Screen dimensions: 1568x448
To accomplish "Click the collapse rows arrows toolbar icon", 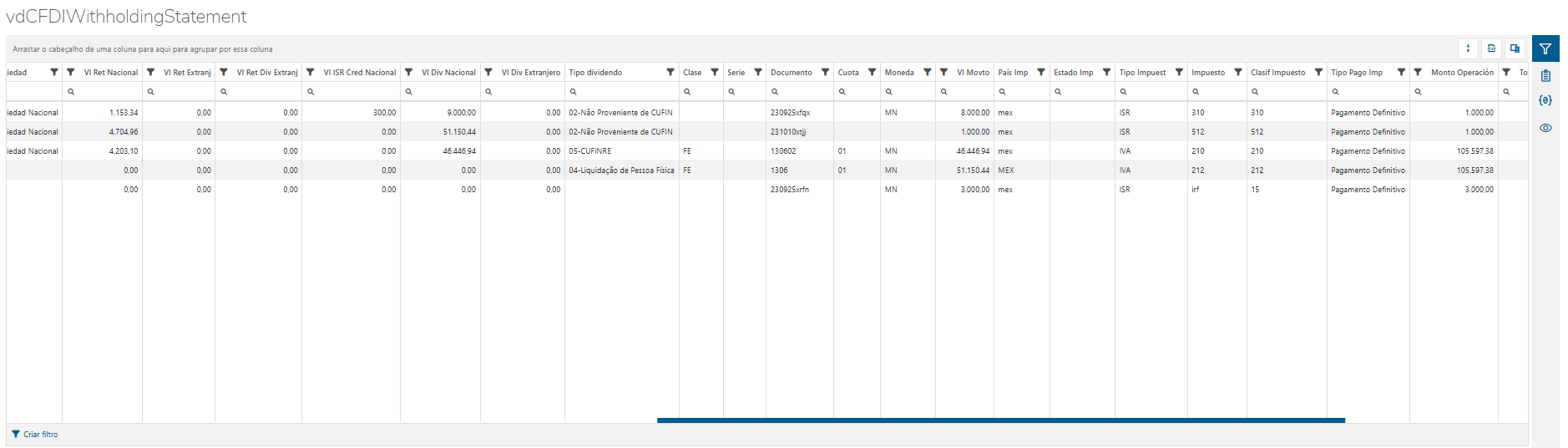I will pyautogui.click(x=1468, y=48).
